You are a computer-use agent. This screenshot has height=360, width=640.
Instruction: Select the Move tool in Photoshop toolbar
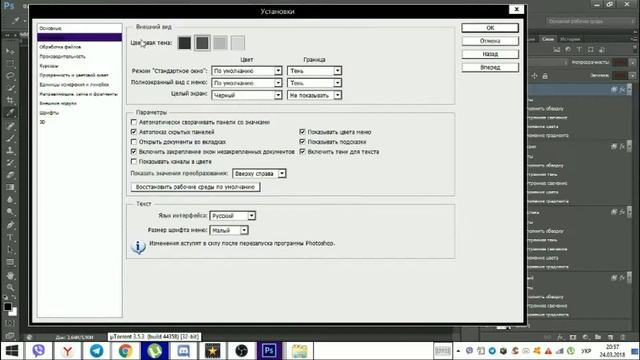point(10,51)
